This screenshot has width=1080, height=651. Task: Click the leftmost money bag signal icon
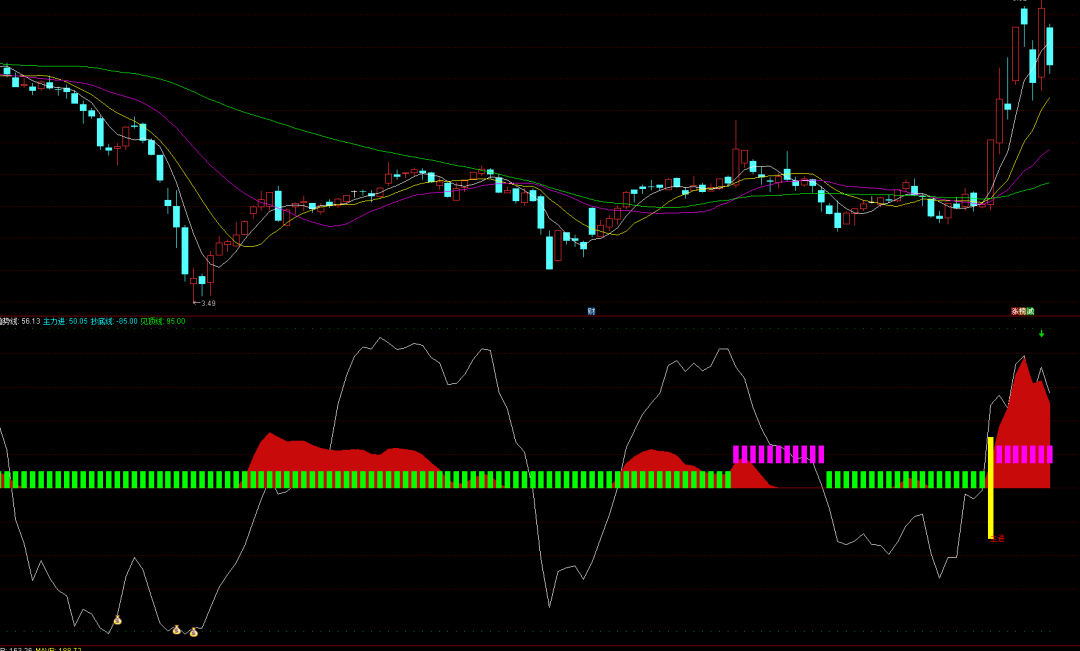tap(117, 621)
